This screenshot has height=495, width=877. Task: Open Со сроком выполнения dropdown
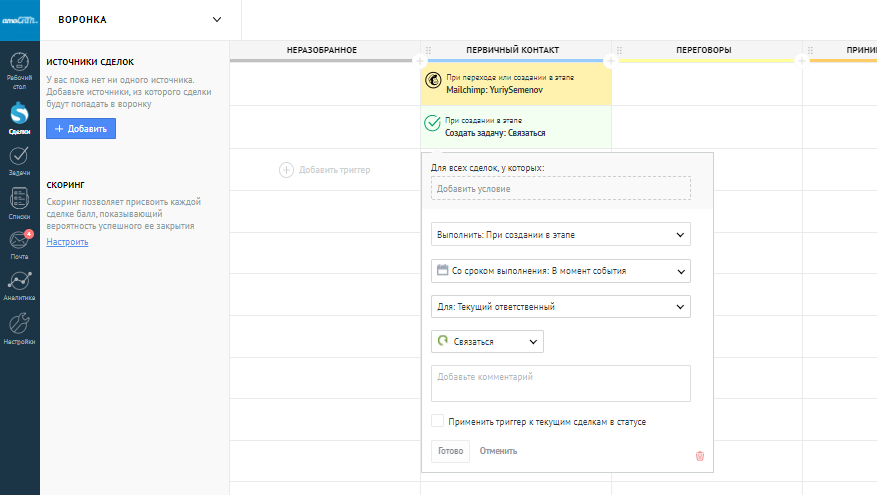point(560,271)
